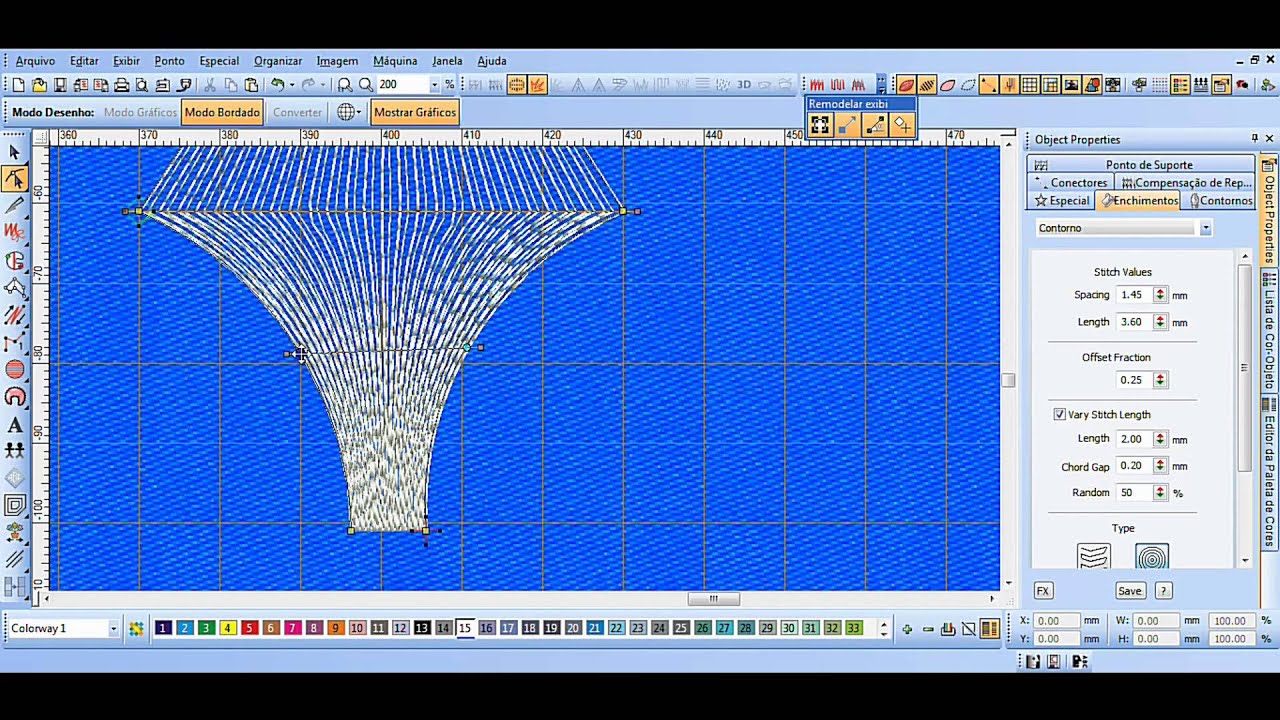Open the colorway editor icon beside Colorway 1
Image resolution: width=1280 pixels, height=720 pixels.
tap(136, 628)
